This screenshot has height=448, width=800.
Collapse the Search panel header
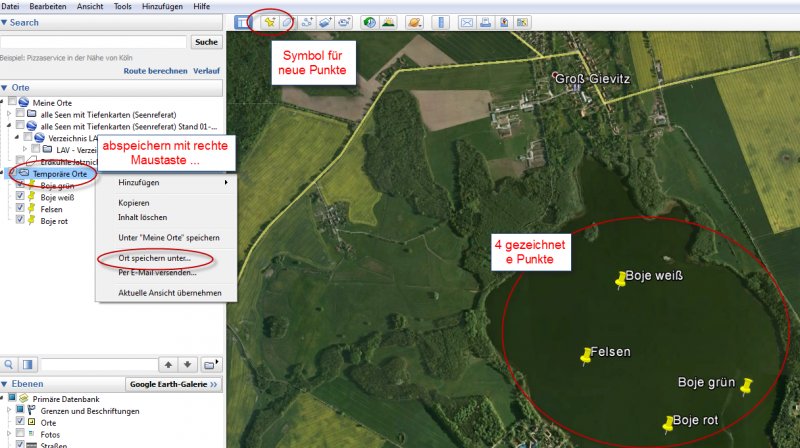coord(111,22)
